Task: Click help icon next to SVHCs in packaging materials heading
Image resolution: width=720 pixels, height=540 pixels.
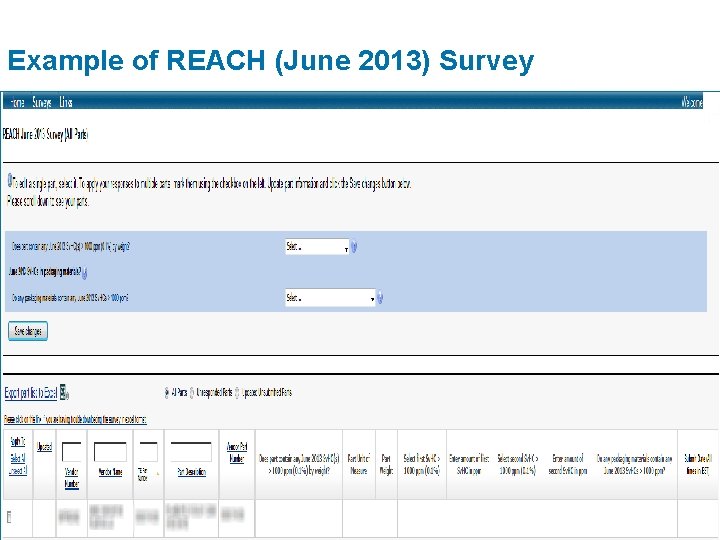Action: (x=85, y=273)
